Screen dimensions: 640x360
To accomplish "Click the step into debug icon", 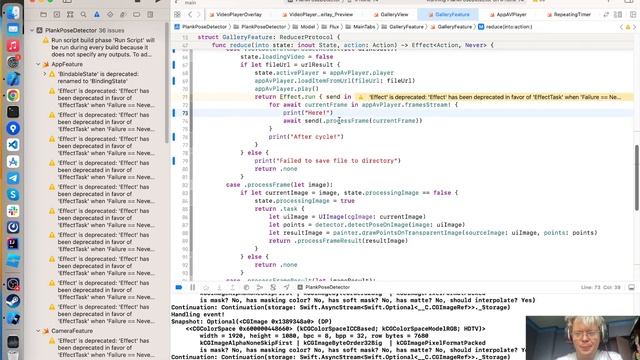I will (x=219, y=287).
